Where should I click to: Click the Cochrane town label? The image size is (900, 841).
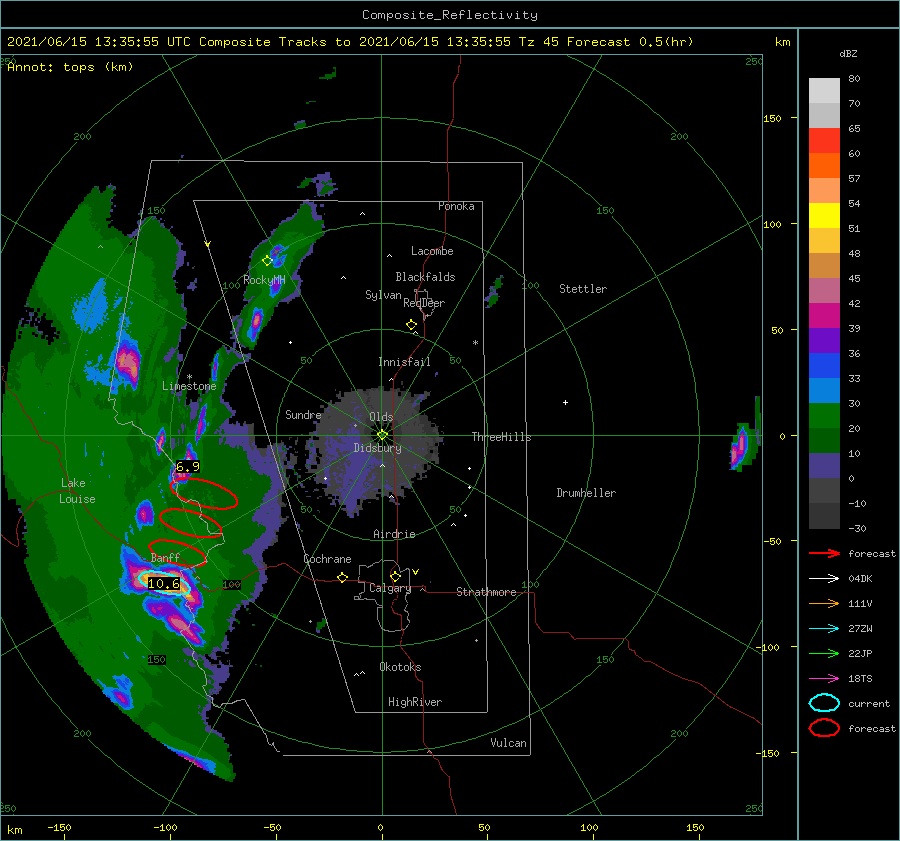tap(327, 559)
